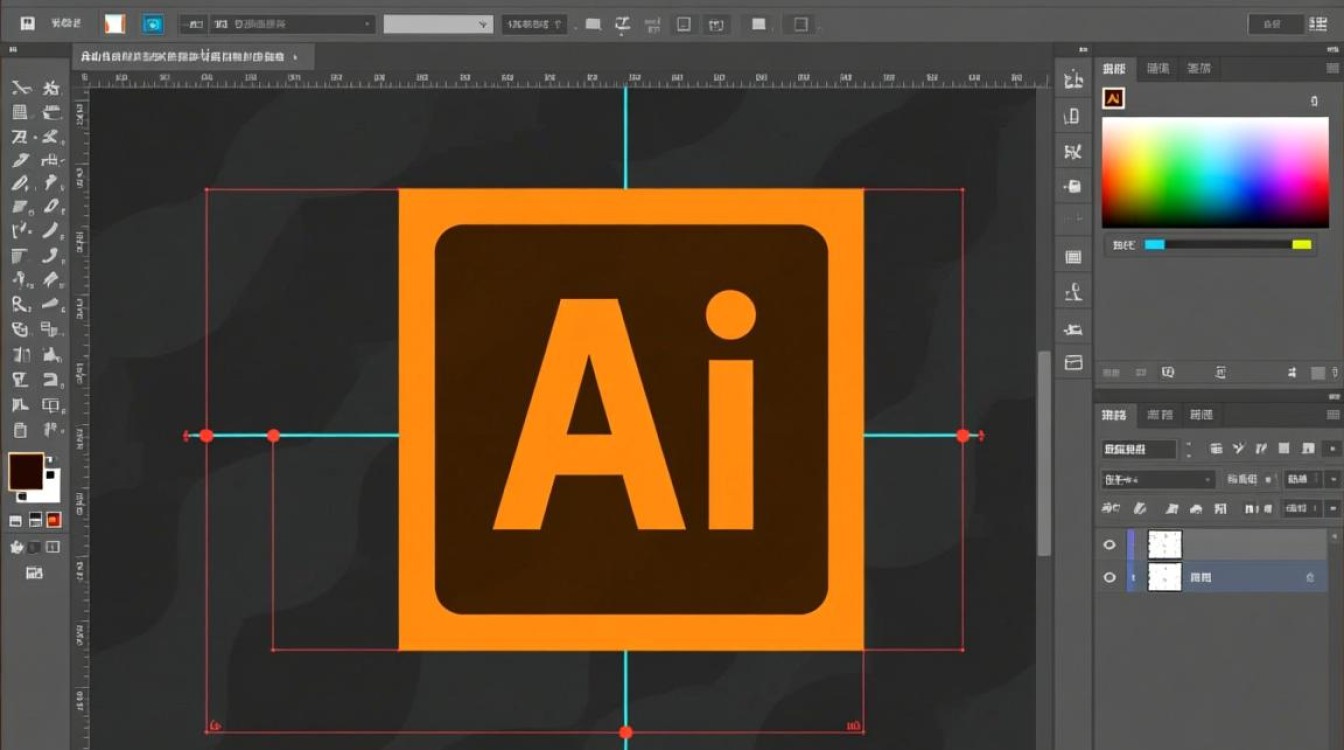
Task: Click the small orange Ai icon above the color spectrum
Action: click(x=1113, y=98)
